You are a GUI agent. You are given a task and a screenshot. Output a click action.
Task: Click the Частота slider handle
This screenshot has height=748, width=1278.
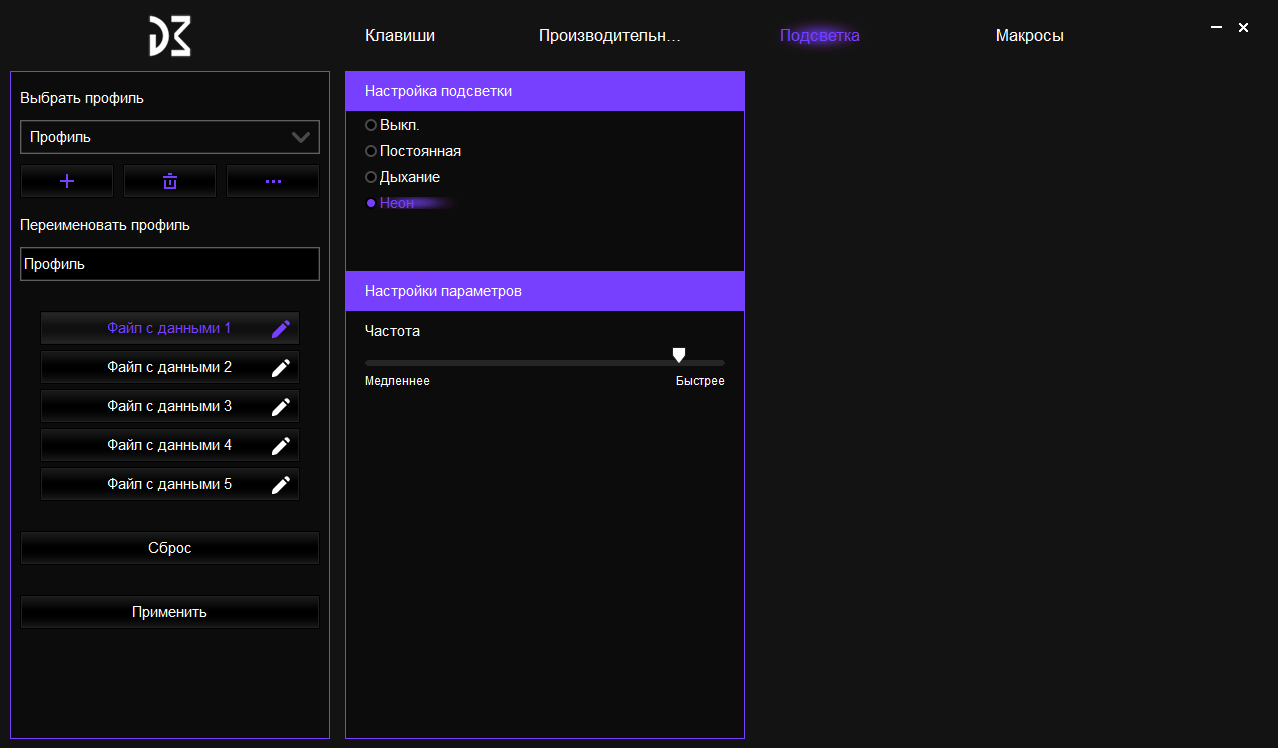pos(679,355)
